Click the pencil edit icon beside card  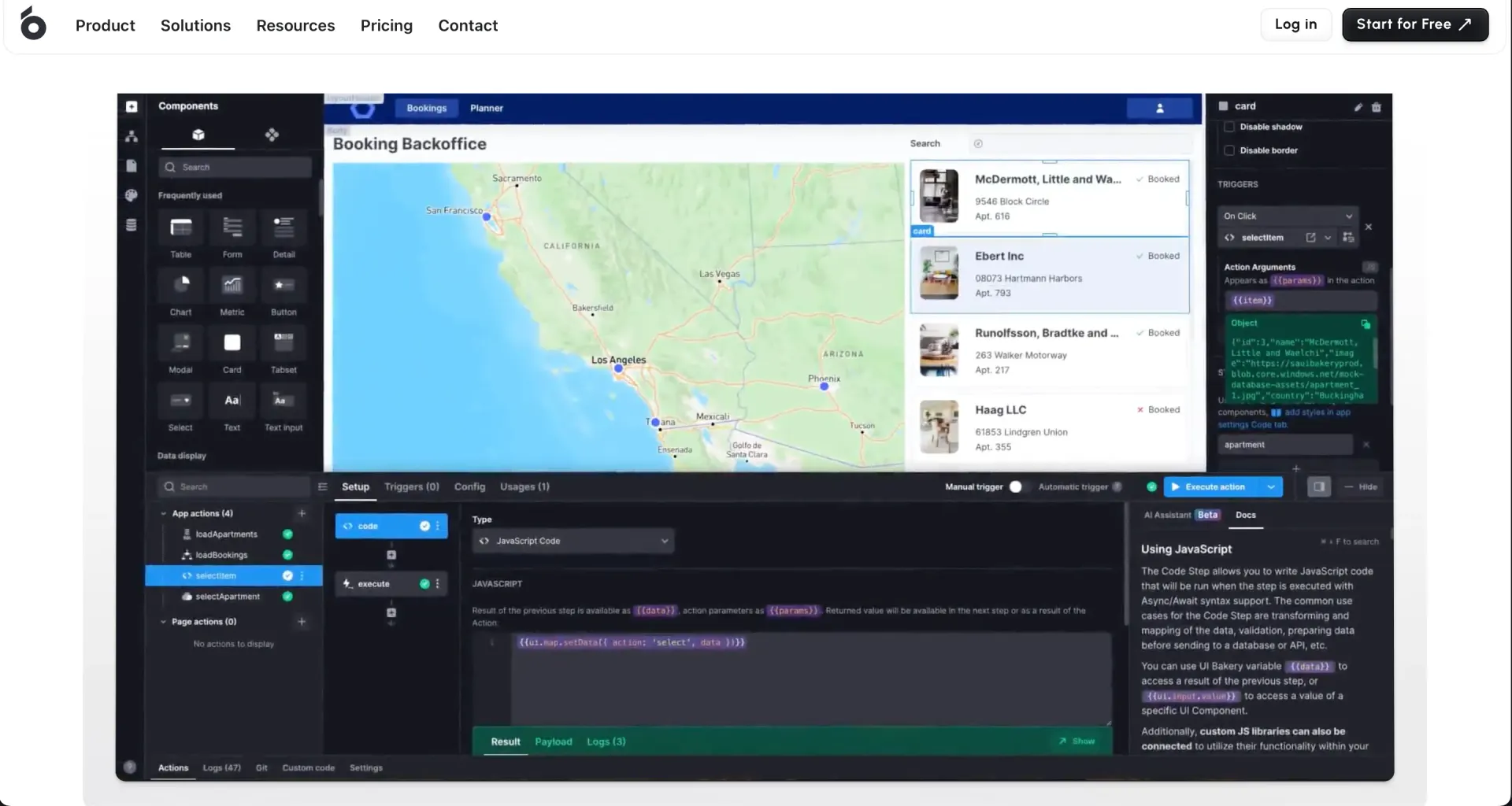click(1358, 107)
